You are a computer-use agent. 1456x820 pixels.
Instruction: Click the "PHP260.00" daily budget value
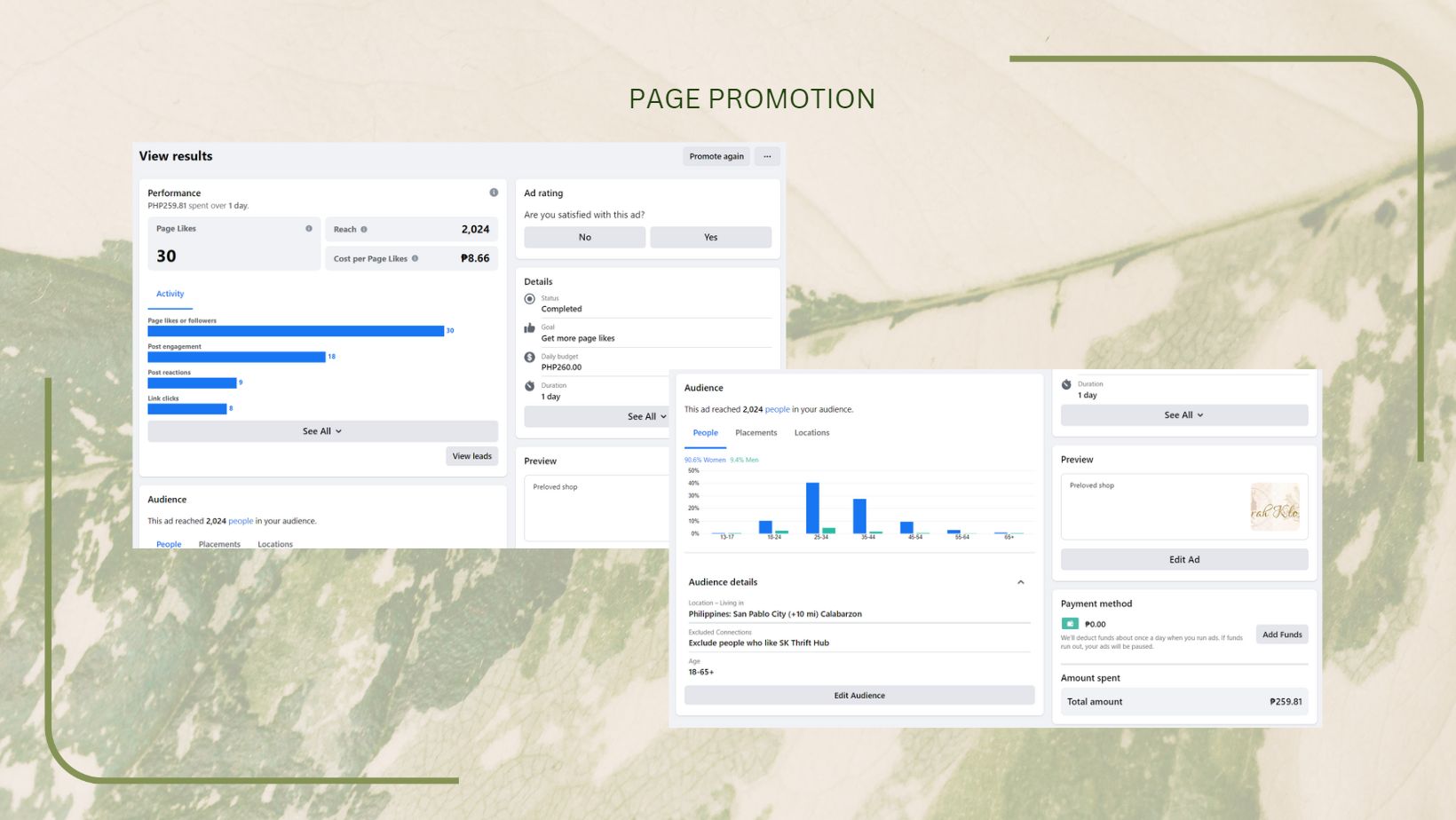(562, 367)
